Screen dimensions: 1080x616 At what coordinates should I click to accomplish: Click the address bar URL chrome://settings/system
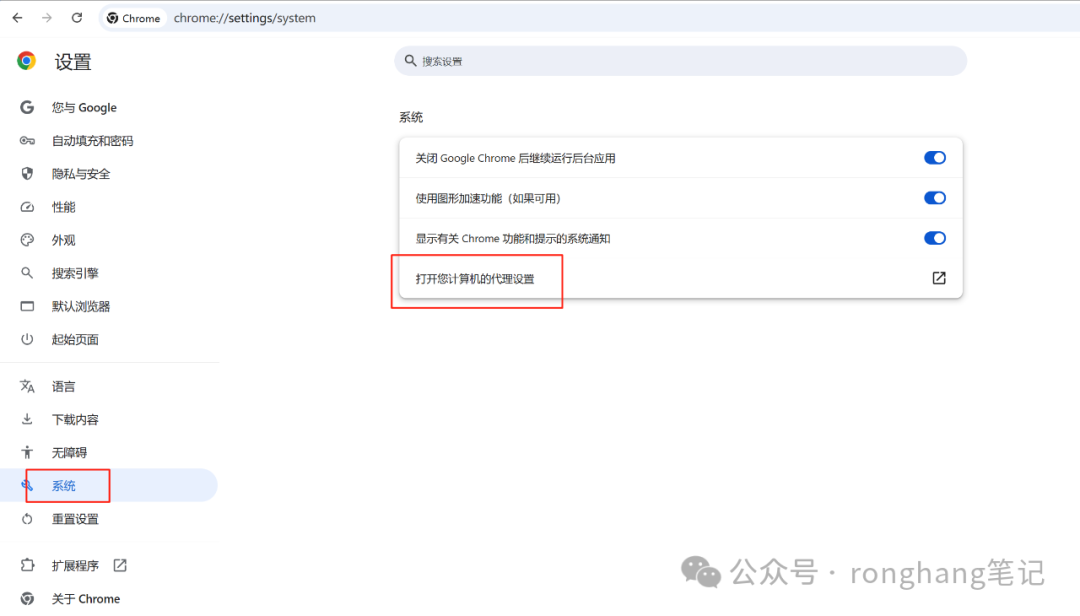pos(245,18)
